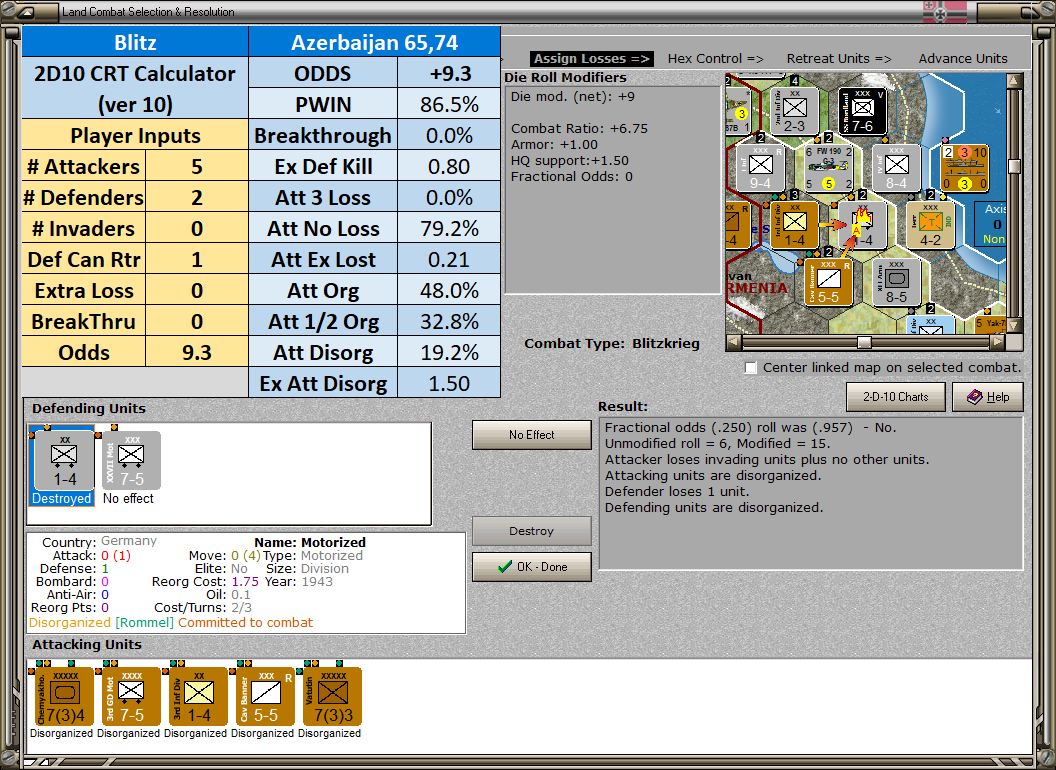Click the 8-4 infantry counter on the map
The height and width of the screenshot is (770, 1056).
(x=896, y=168)
